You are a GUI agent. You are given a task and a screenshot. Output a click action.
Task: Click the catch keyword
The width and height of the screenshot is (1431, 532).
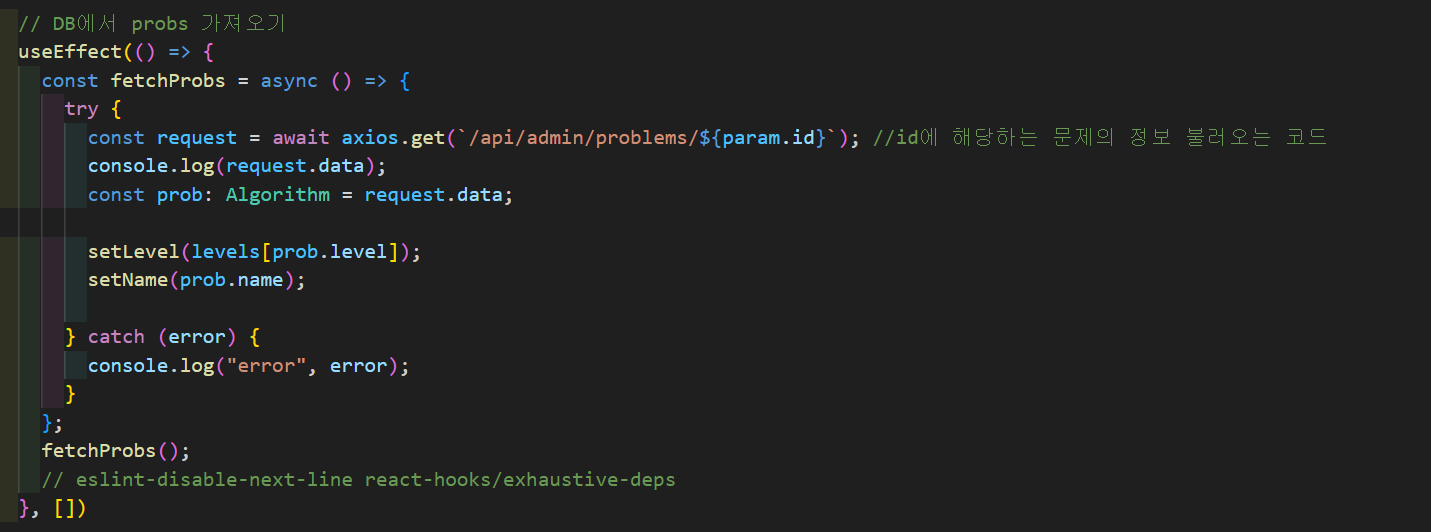click(x=116, y=337)
